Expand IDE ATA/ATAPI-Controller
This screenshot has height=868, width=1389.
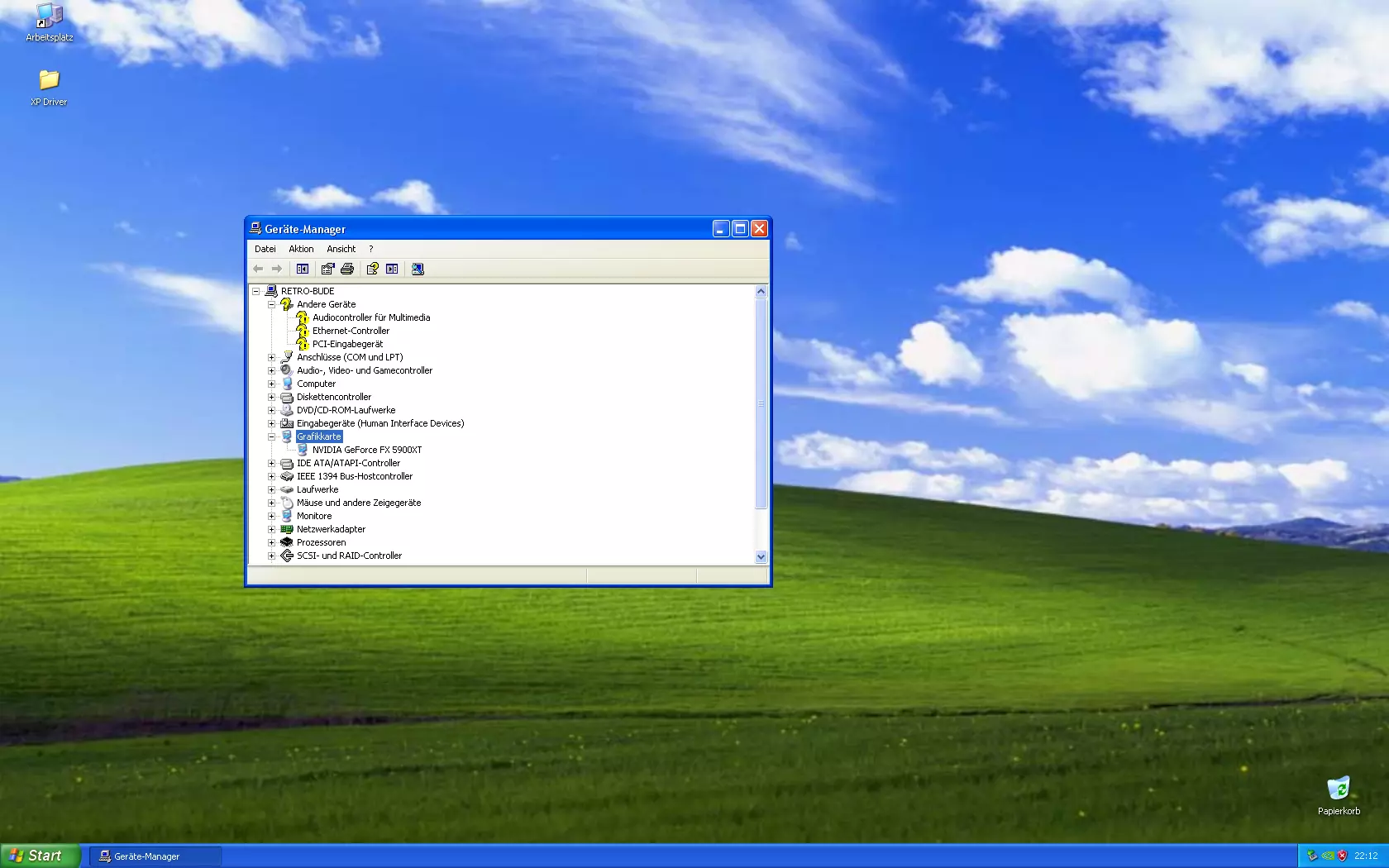271,463
